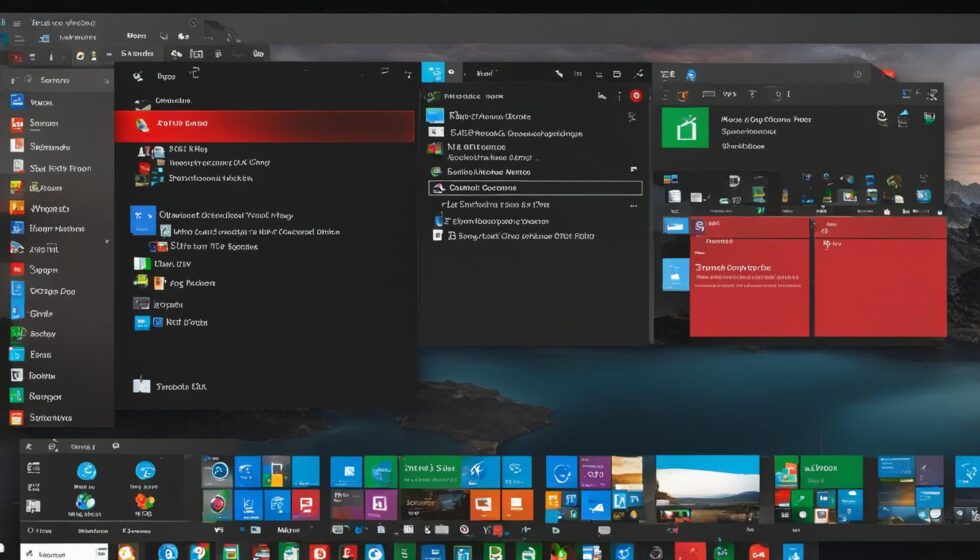Image resolution: width=980 pixels, height=560 pixels.
Task: Click the blue folder tile in the center app list
Action: (x=143, y=219)
